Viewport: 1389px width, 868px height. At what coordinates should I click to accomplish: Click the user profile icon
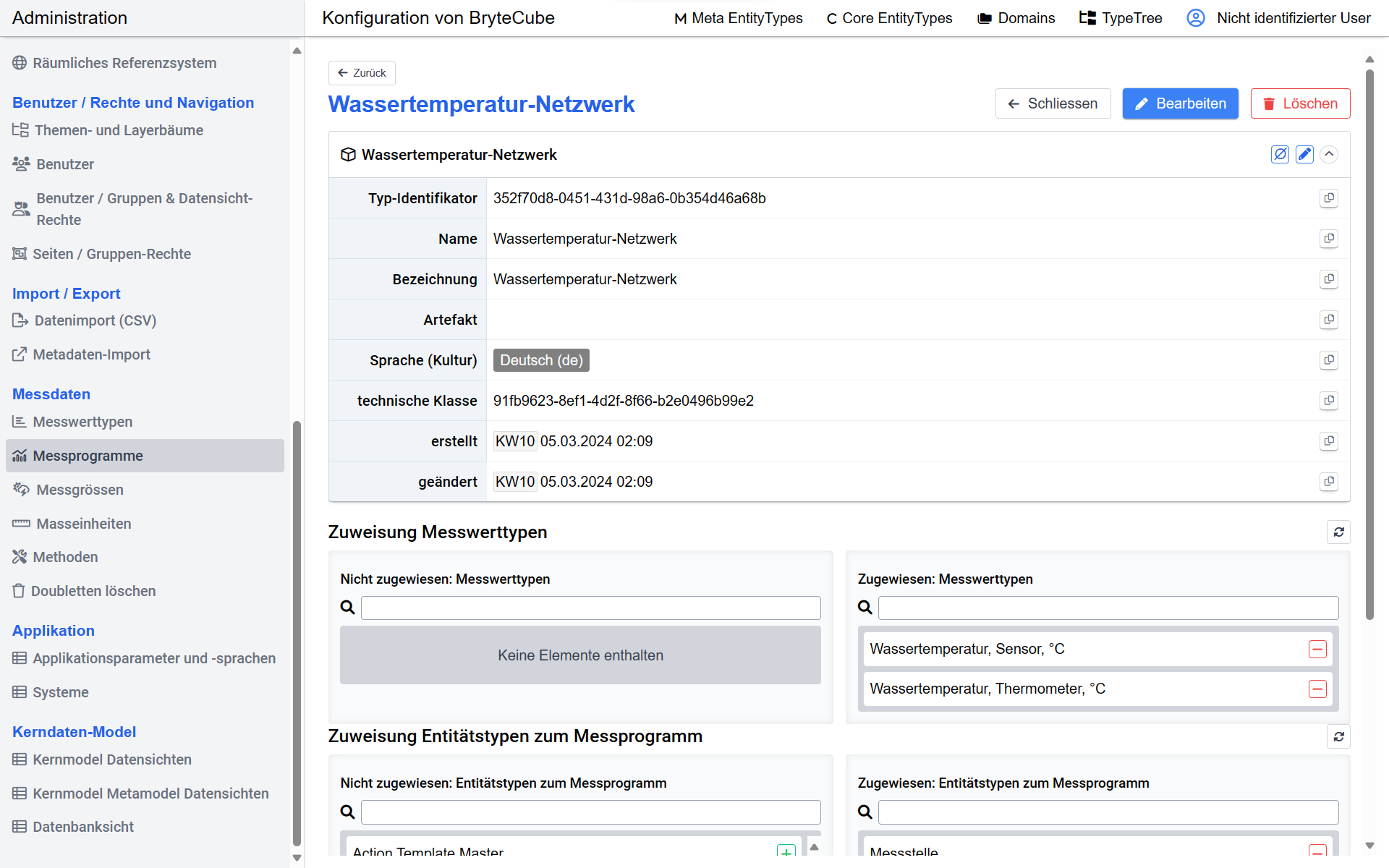click(x=1196, y=18)
